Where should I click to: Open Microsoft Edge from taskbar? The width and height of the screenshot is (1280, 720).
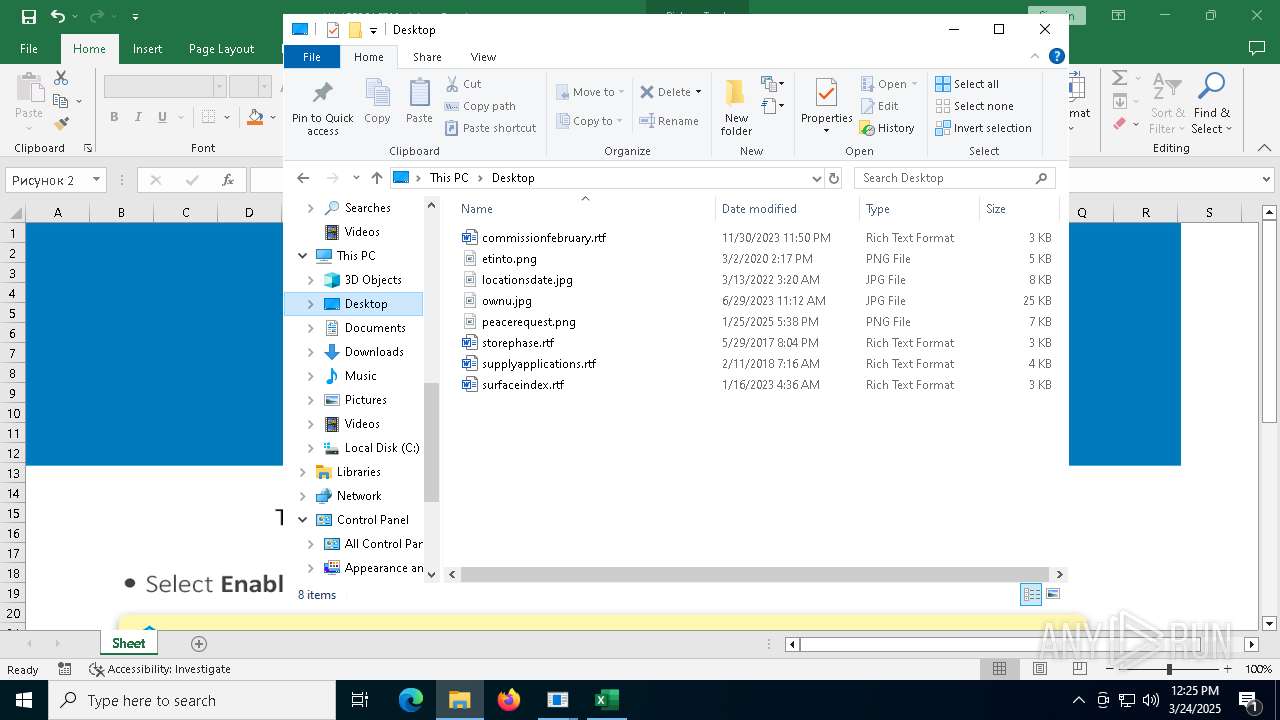tap(411, 700)
